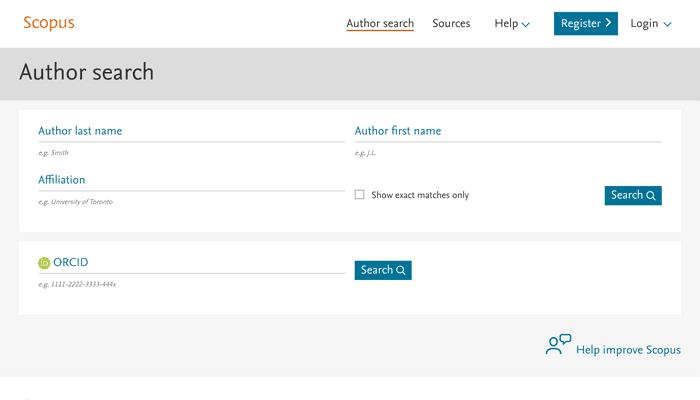The width and height of the screenshot is (700, 400).
Task: Click the Scopus logo
Action: [49, 23]
